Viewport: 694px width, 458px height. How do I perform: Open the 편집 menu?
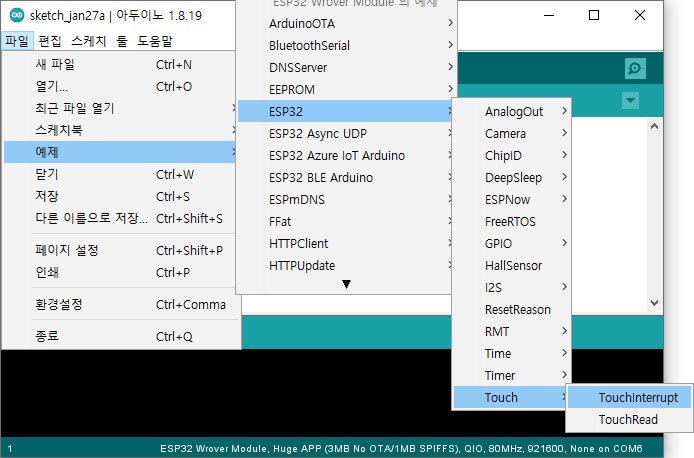point(50,41)
